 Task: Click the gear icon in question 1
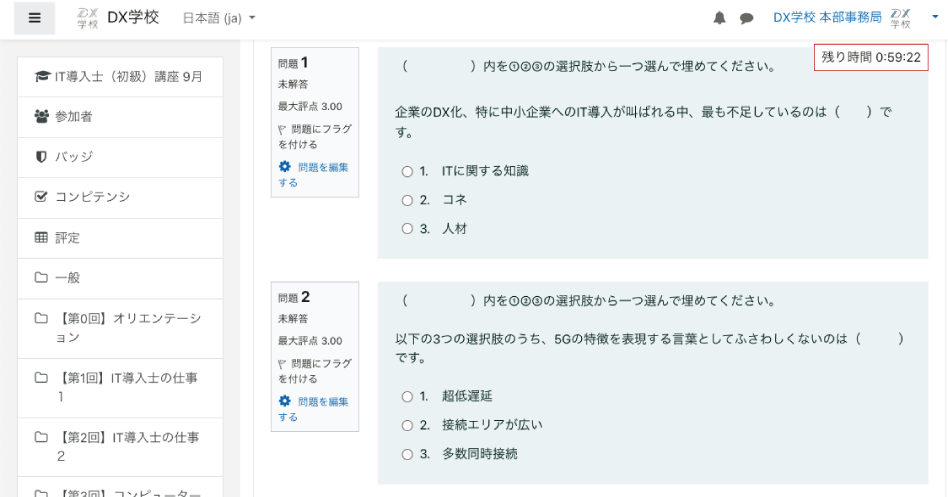pyautogui.click(x=284, y=167)
